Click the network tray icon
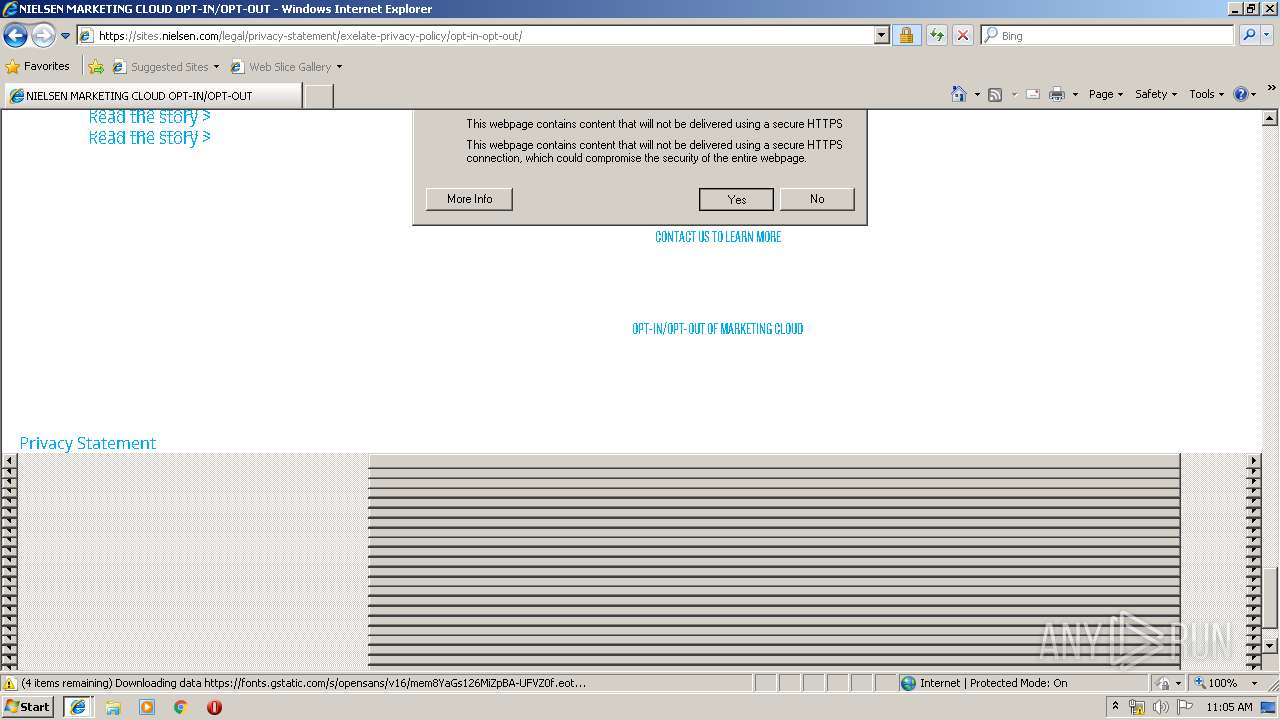 click(1137, 707)
